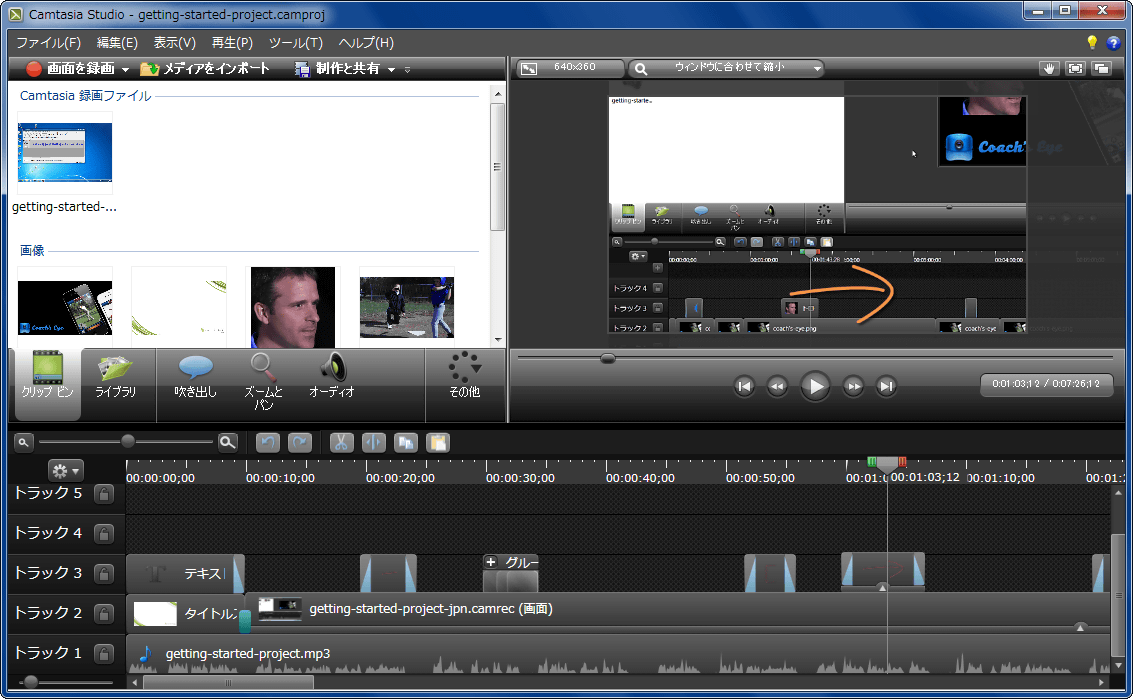
Task: Open the Play (再生) menu
Action: click(x=232, y=43)
